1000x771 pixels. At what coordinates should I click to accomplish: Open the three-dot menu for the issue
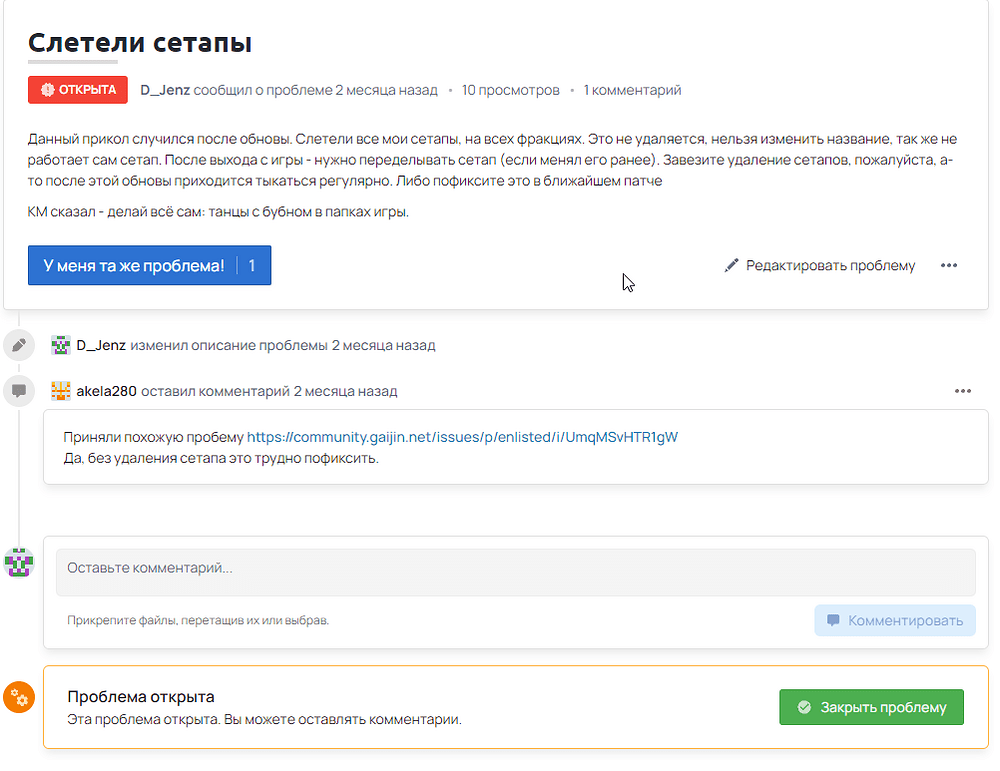tap(949, 266)
